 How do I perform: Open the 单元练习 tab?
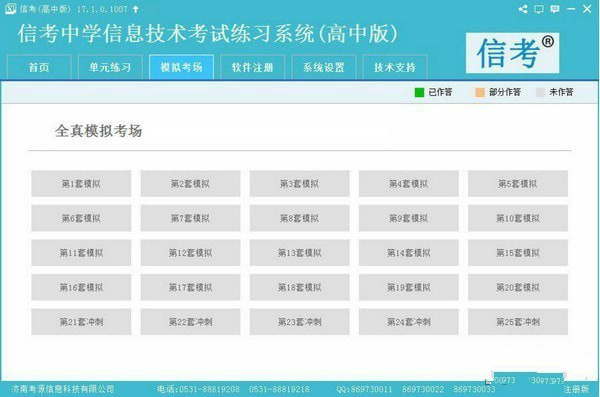point(110,67)
